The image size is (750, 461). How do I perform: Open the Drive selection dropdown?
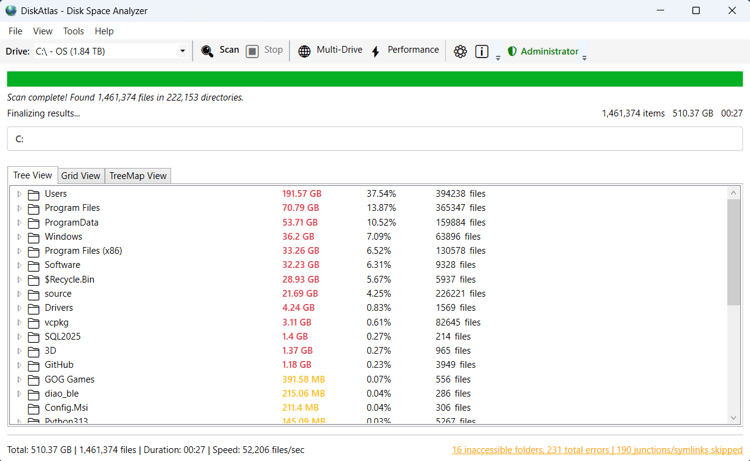coord(182,51)
